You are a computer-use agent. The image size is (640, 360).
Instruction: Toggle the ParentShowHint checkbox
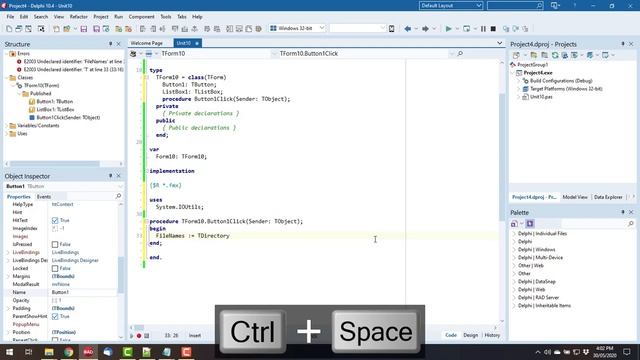[55, 316]
